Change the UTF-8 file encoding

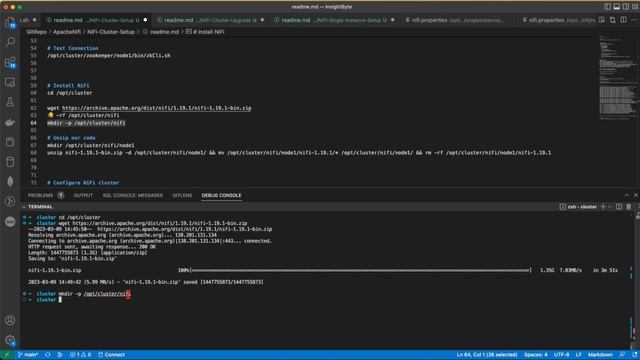[561, 355]
